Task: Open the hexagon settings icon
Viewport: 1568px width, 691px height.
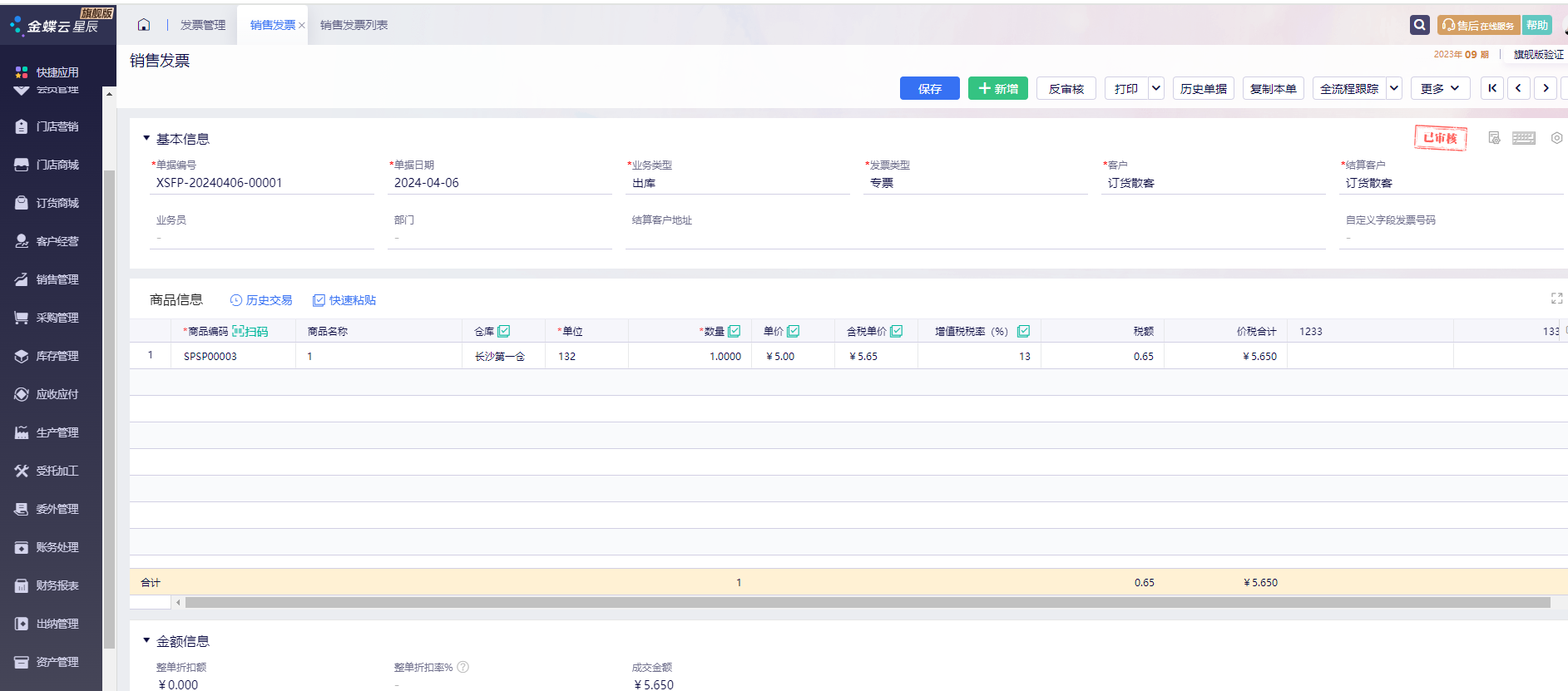Action: [1556, 138]
